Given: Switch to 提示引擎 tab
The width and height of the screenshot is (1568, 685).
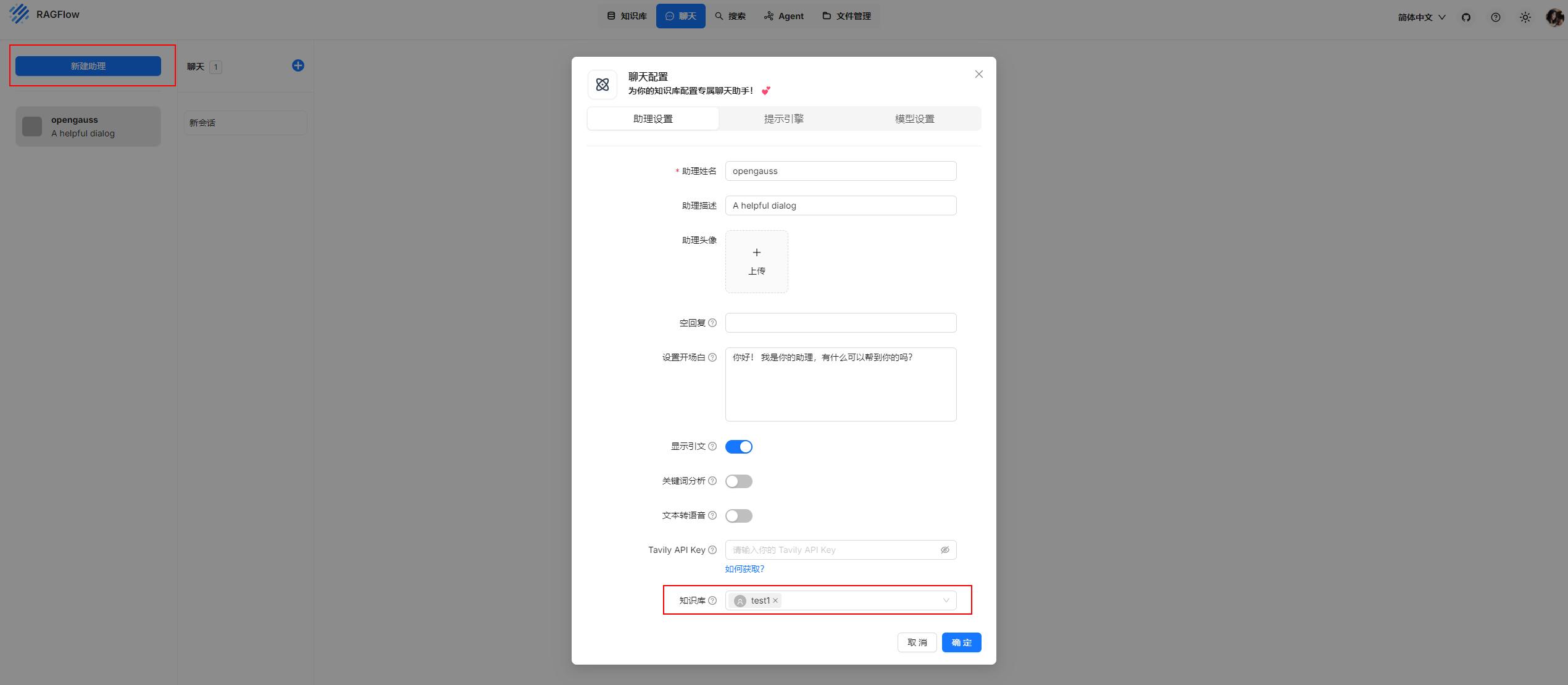Looking at the screenshot, I should coord(784,118).
